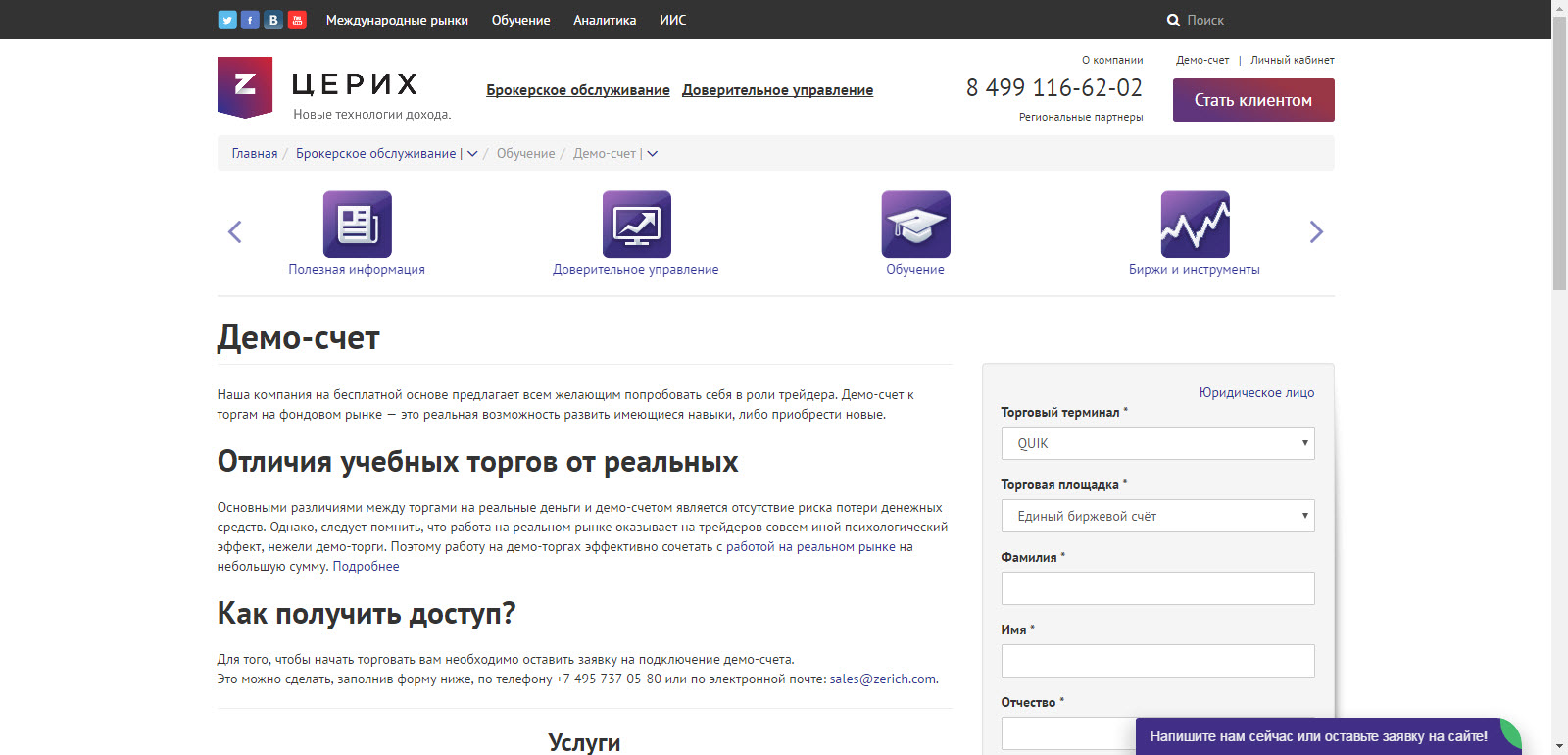
Task: Click the Стать клиентом button
Action: (x=1253, y=100)
